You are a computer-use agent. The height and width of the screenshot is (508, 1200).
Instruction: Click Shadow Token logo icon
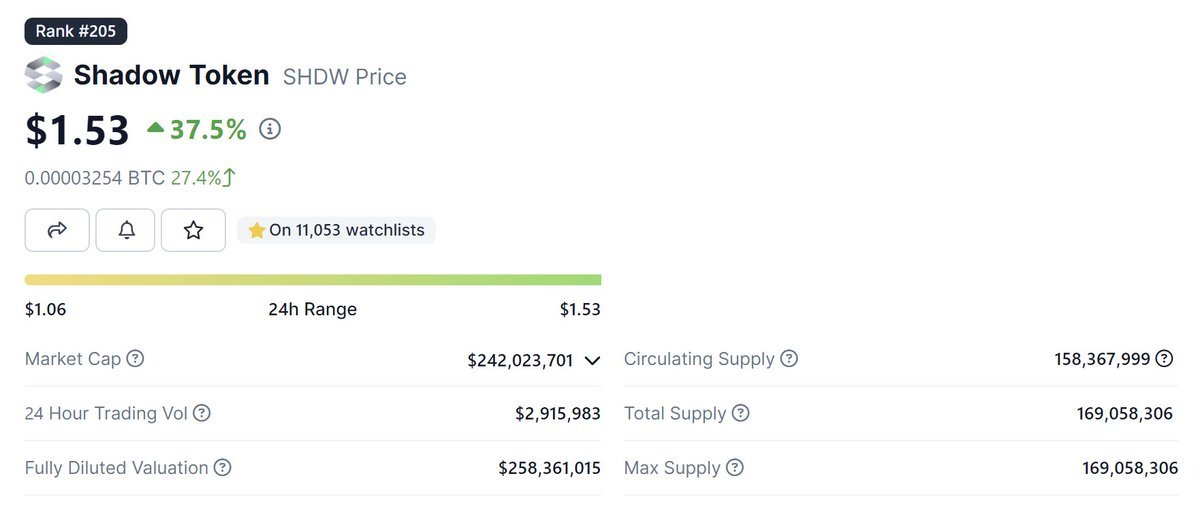[43, 75]
